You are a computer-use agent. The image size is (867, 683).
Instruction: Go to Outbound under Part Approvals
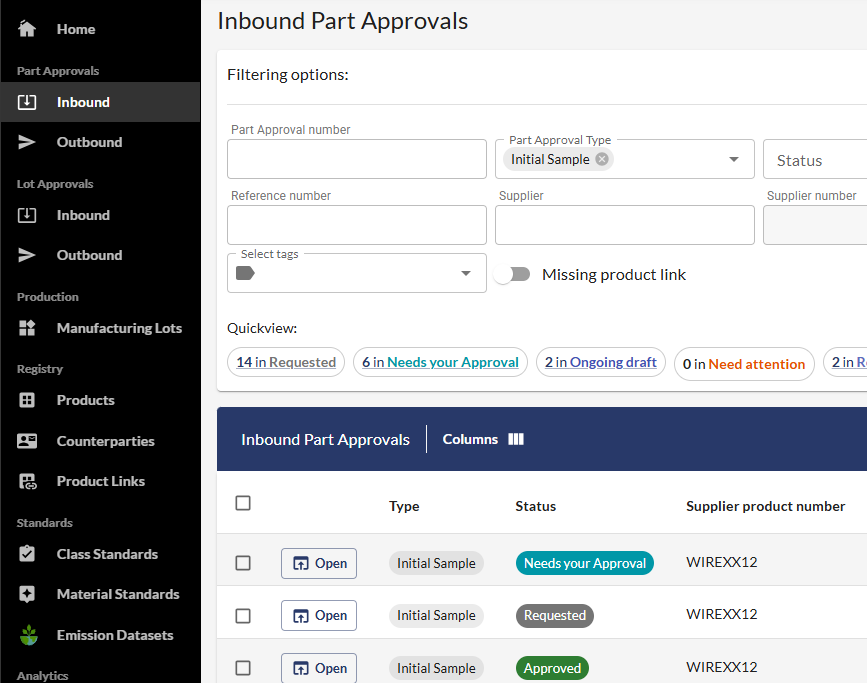(x=89, y=142)
